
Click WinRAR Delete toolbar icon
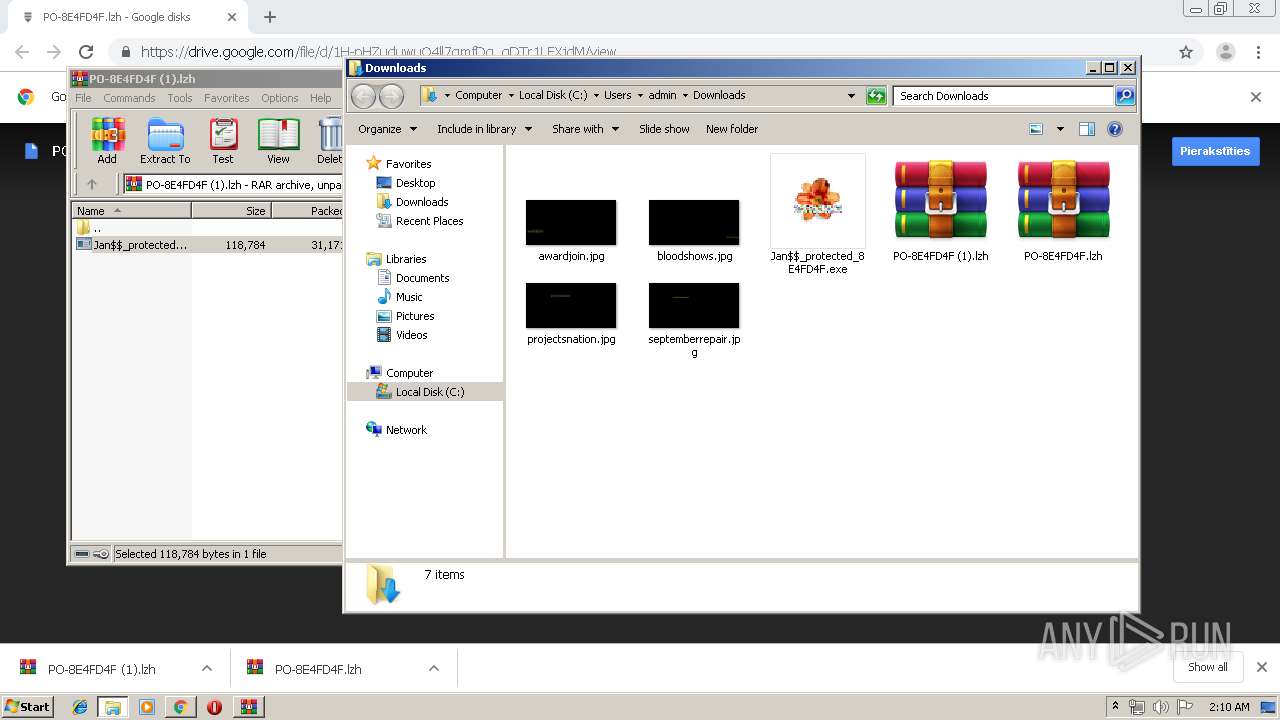[330, 140]
